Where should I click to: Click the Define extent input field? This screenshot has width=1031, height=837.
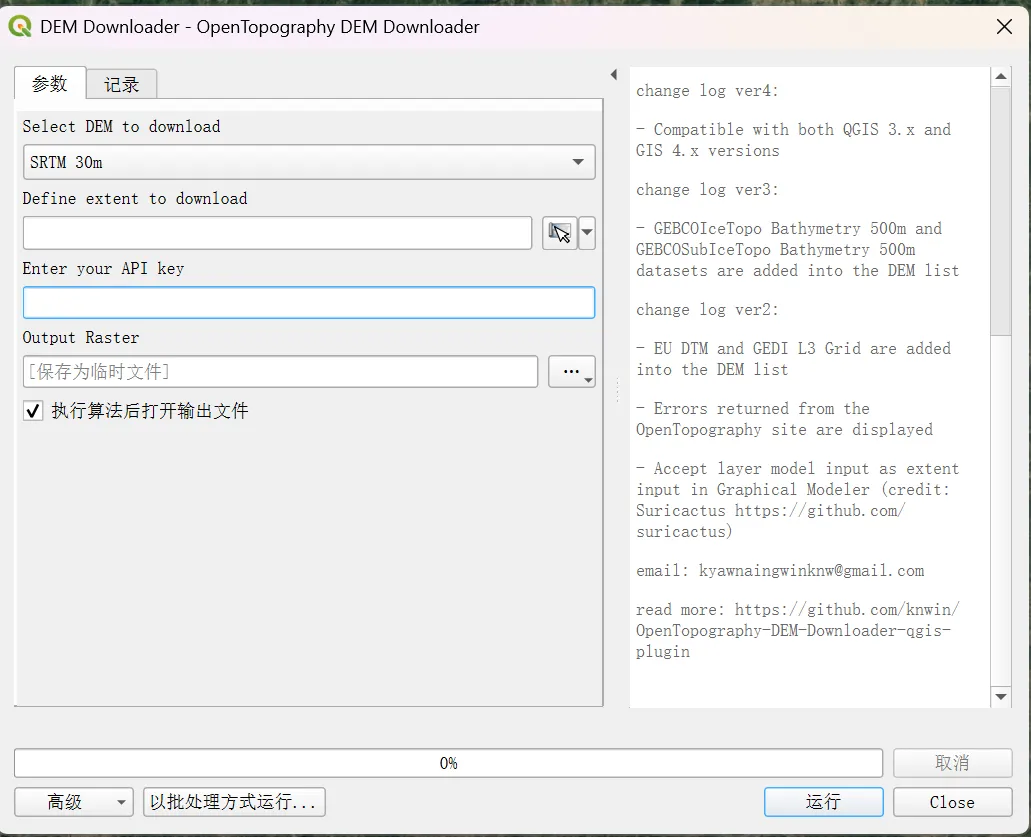(x=277, y=233)
